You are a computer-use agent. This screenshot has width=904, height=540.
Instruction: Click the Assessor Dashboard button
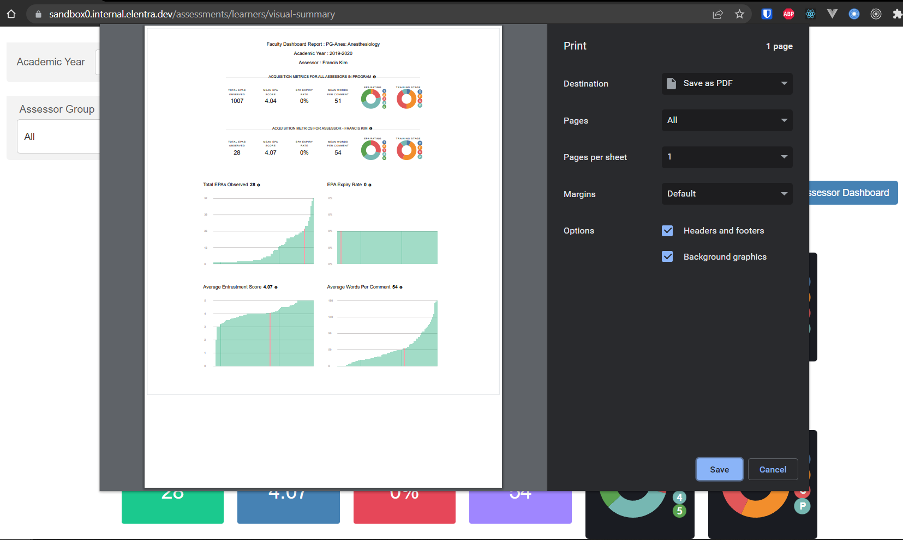pyautogui.click(x=848, y=193)
